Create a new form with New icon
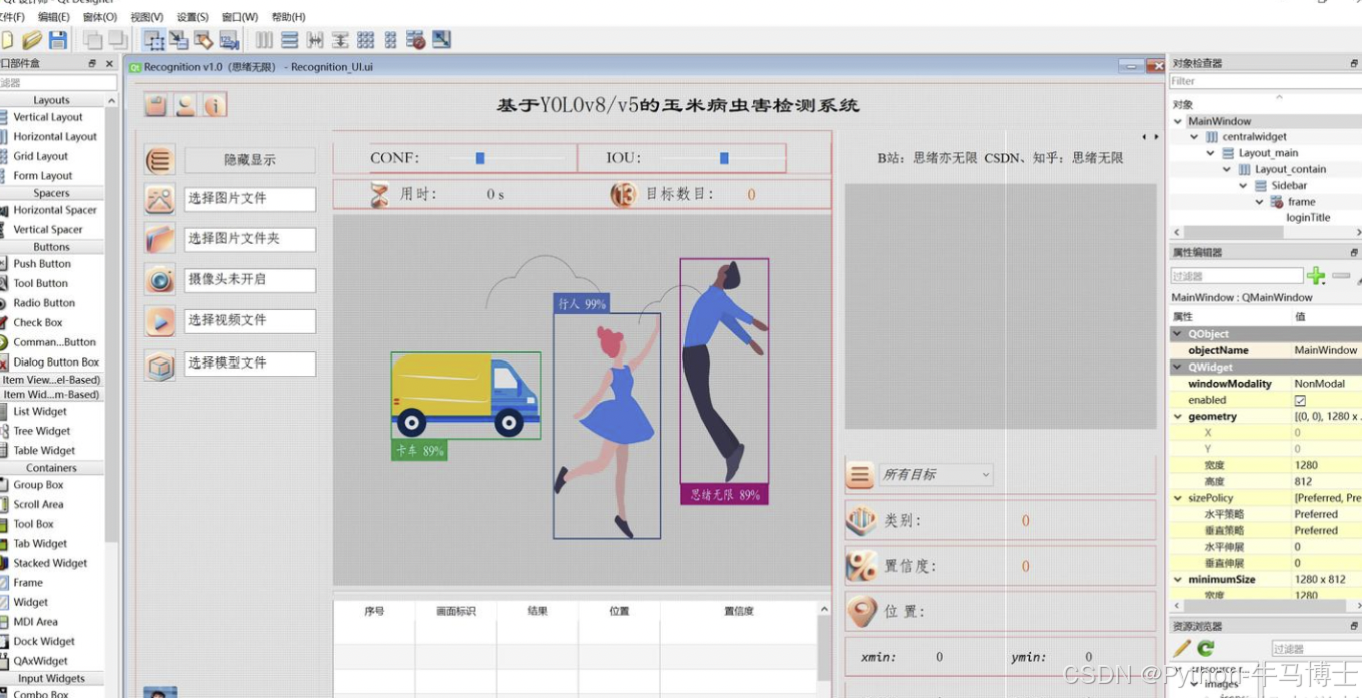 tap(6, 40)
